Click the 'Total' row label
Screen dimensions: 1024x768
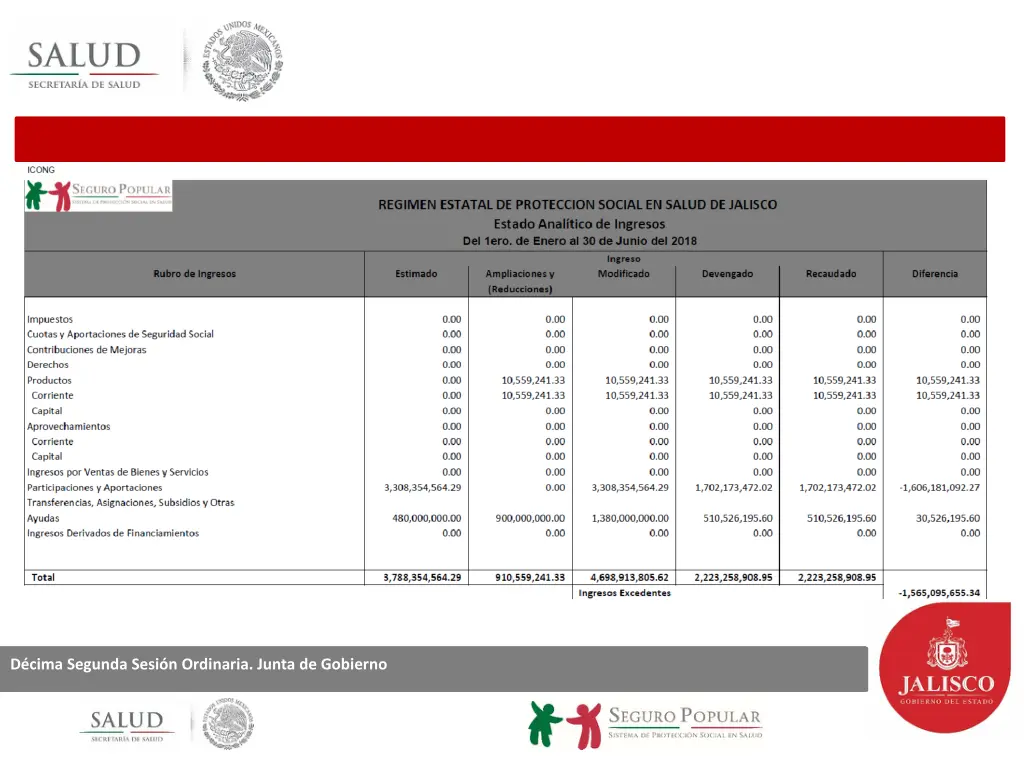pyautogui.click(x=43, y=577)
